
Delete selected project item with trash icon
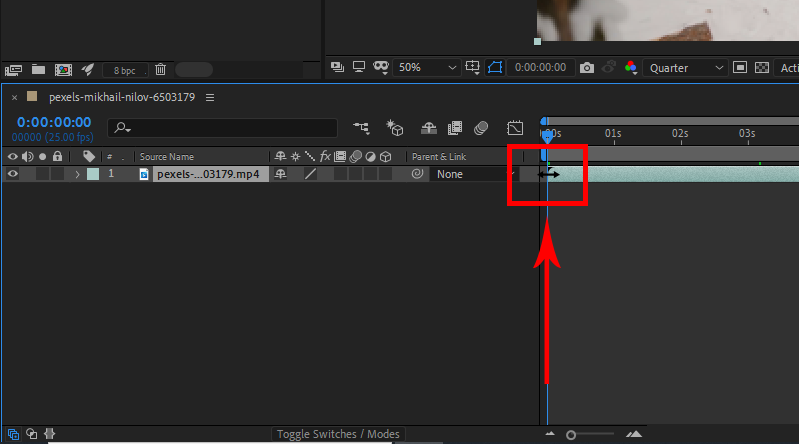click(x=160, y=70)
